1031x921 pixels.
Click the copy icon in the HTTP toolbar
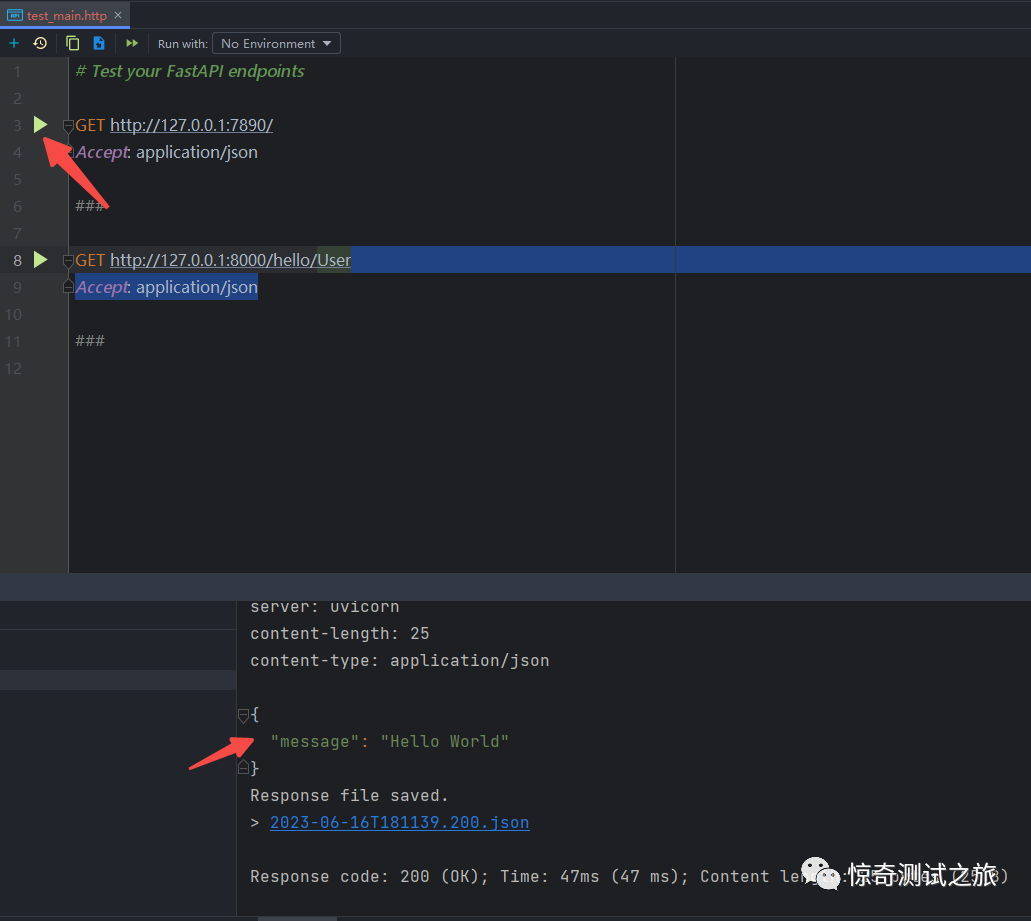[72, 43]
